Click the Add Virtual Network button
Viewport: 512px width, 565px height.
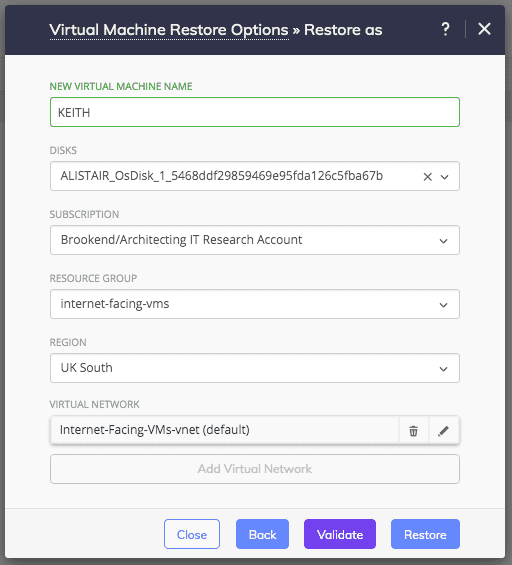tap(255, 469)
